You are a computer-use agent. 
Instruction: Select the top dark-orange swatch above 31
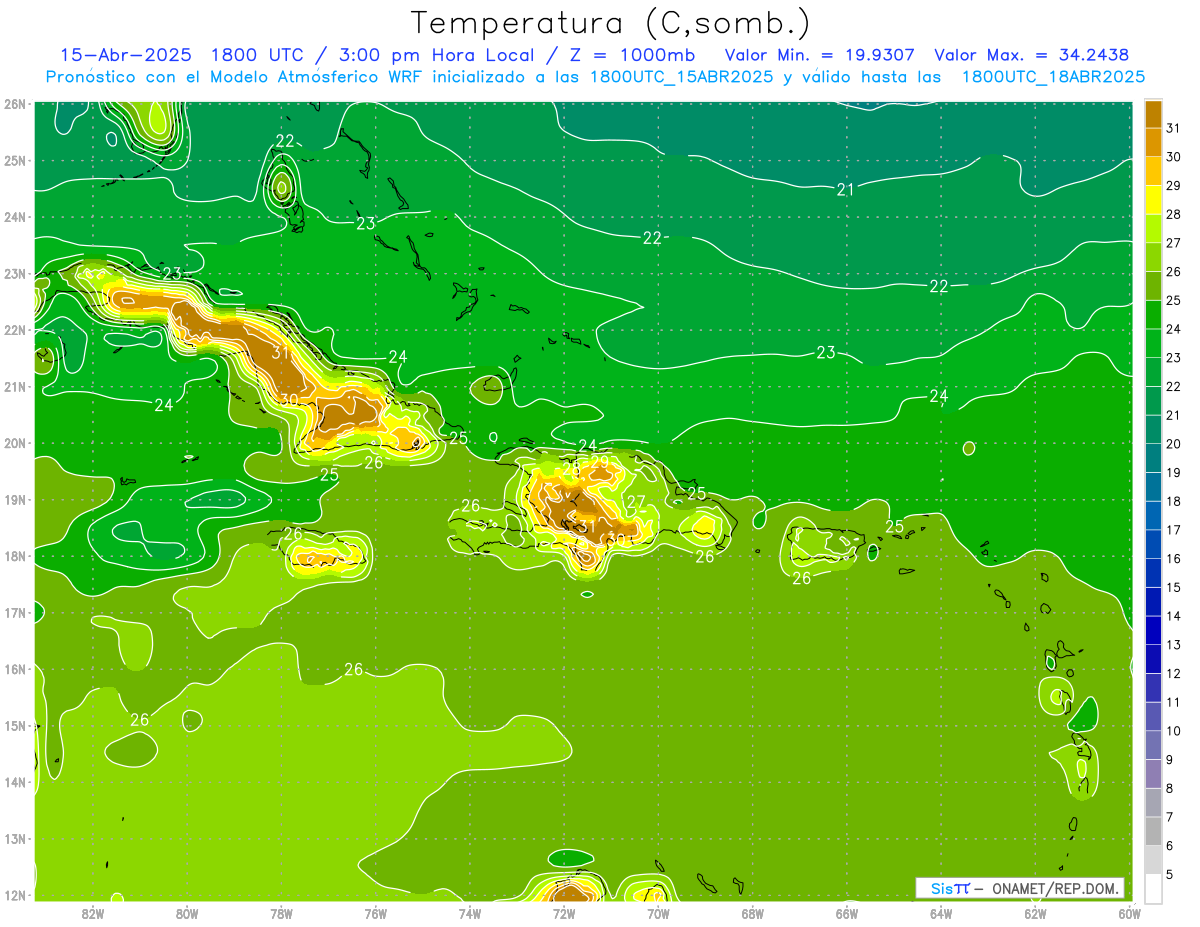tap(1153, 113)
